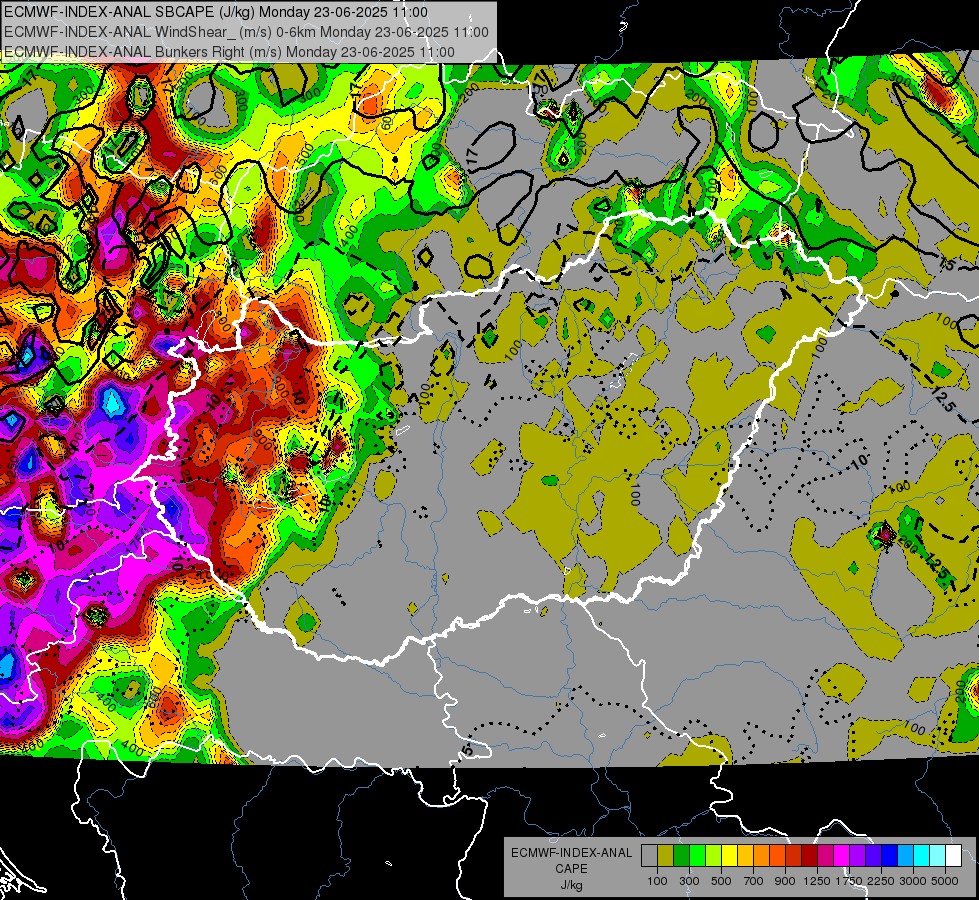
Task: Click the bright green legend swatch after 300
Action: click(x=697, y=855)
